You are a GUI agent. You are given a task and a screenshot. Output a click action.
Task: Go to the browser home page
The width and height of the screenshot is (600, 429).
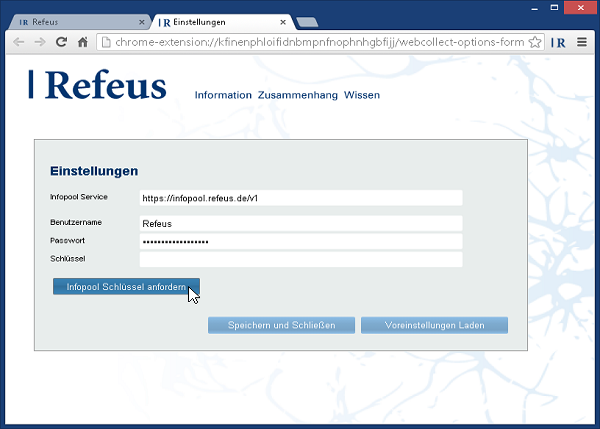pyautogui.click(x=83, y=43)
